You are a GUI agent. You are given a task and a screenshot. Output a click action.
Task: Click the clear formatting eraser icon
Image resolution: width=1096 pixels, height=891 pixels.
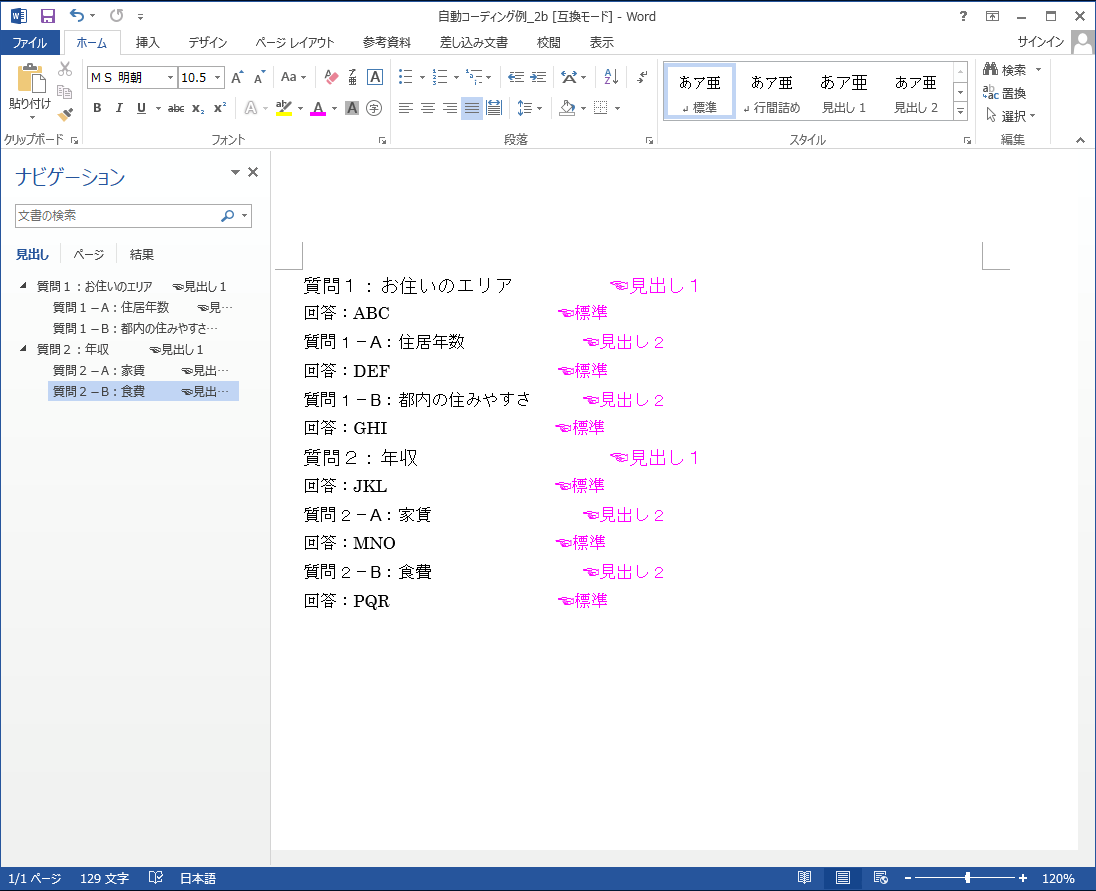point(333,77)
